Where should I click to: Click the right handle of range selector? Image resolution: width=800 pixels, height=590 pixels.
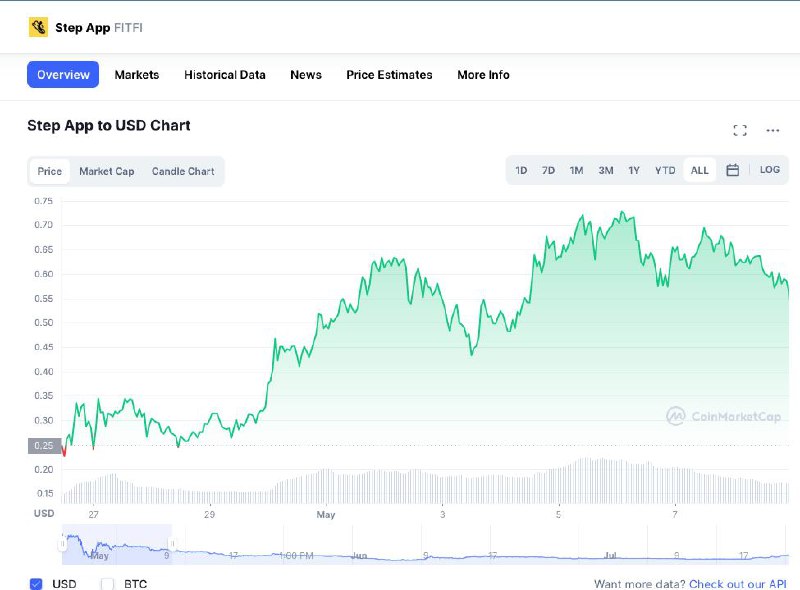coord(172,544)
